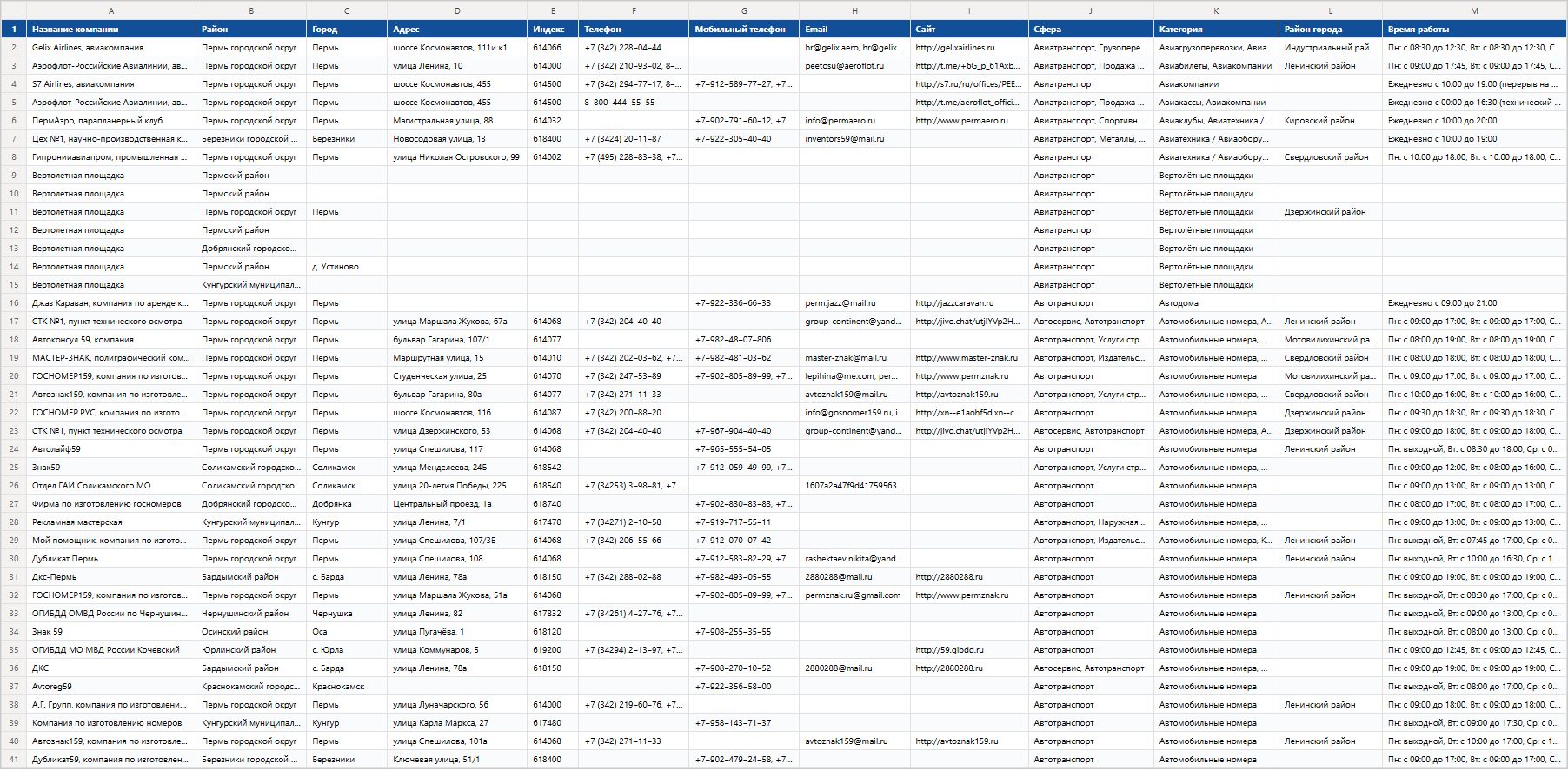The image size is (1568, 784).
Task: Select the city cell 'д. Устиново'
Action: (x=347, y=267)
